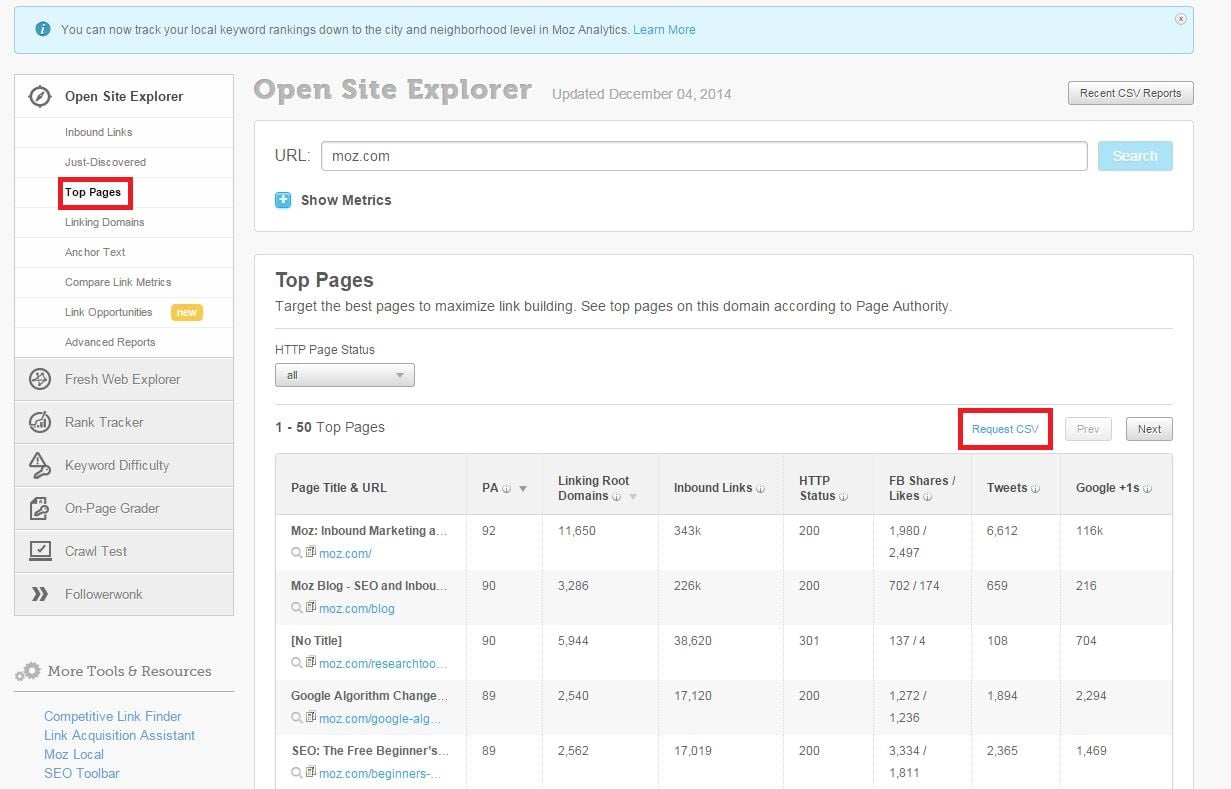This screenshot has height=789, width=1231.
Task: Sort by Linking Root Domains arrow
Action: pos(631,497)
